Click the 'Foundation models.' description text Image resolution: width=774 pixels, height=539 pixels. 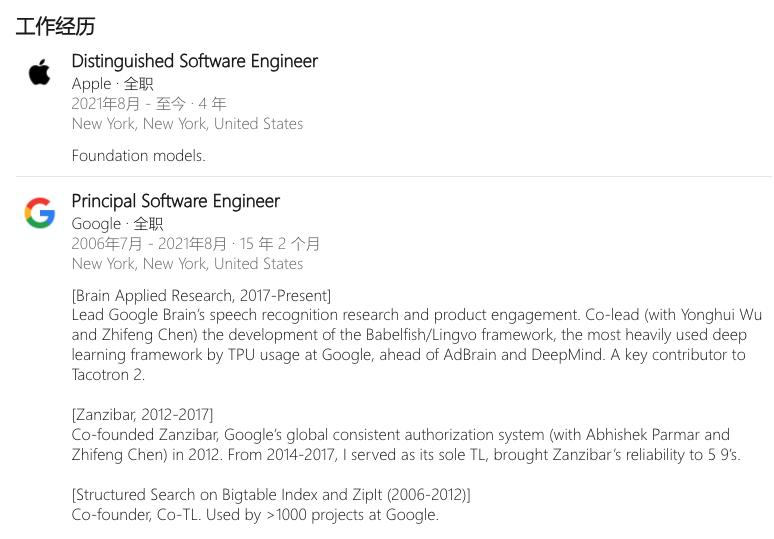[138, 155]
